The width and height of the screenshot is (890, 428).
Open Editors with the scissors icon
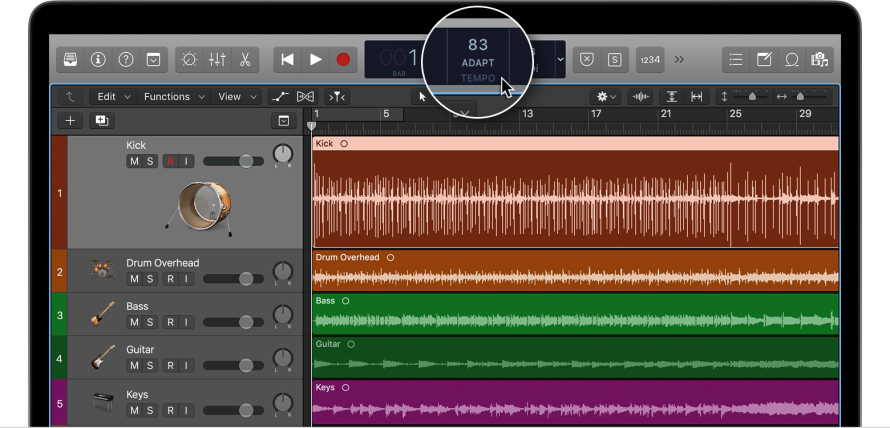click(x=245, y=60)
